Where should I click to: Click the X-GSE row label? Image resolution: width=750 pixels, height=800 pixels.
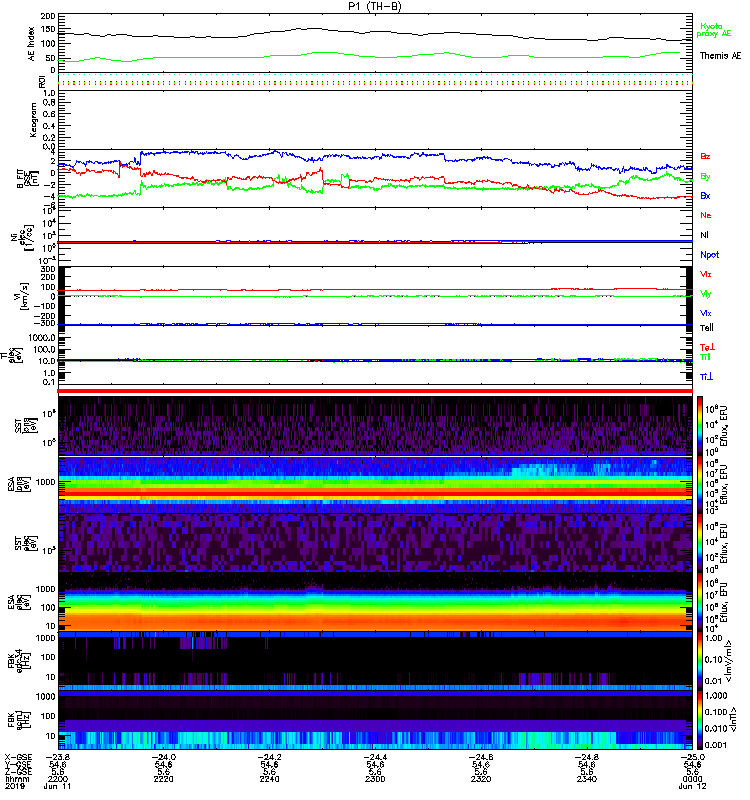tap(17, 757)
